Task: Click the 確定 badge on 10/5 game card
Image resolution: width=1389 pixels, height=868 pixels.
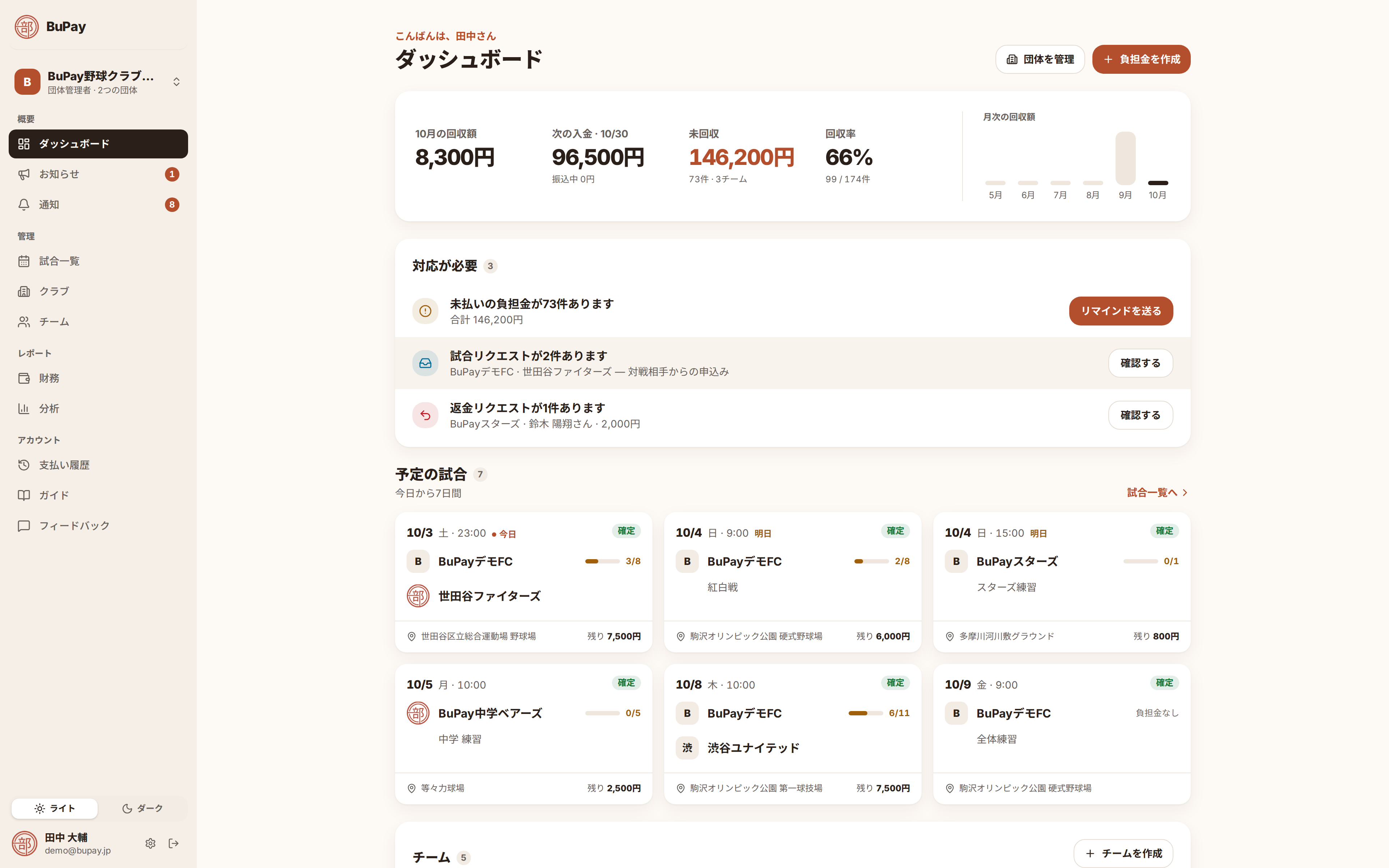Action: point(626,682)
